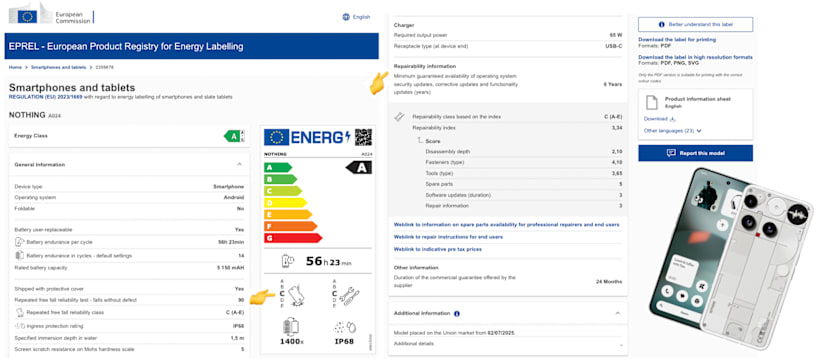Click the '24 Months' guarantee duration value
Viewport: 829px width, 364px height.
[x=609, y=281]
